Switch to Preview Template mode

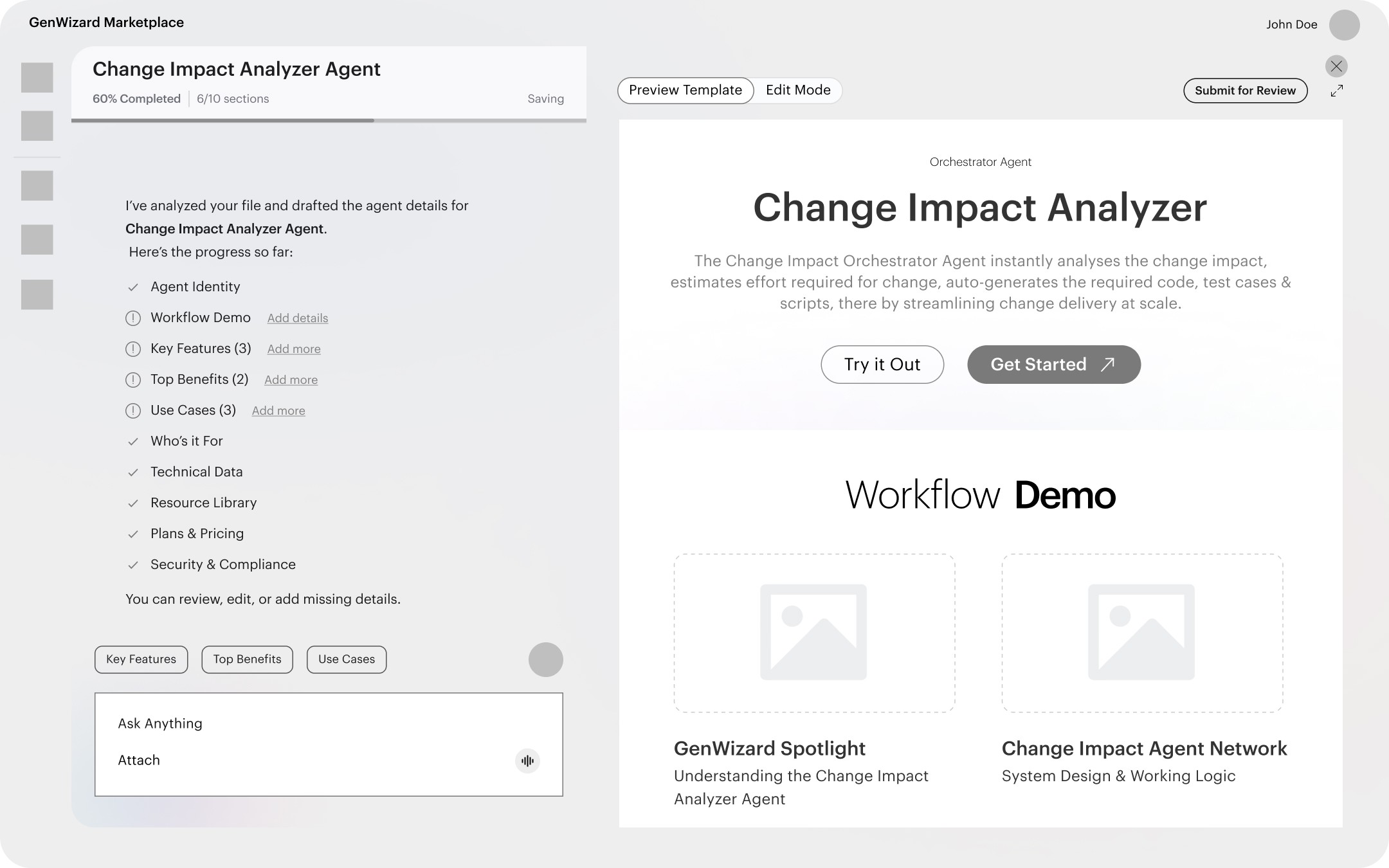coord(685,91)
